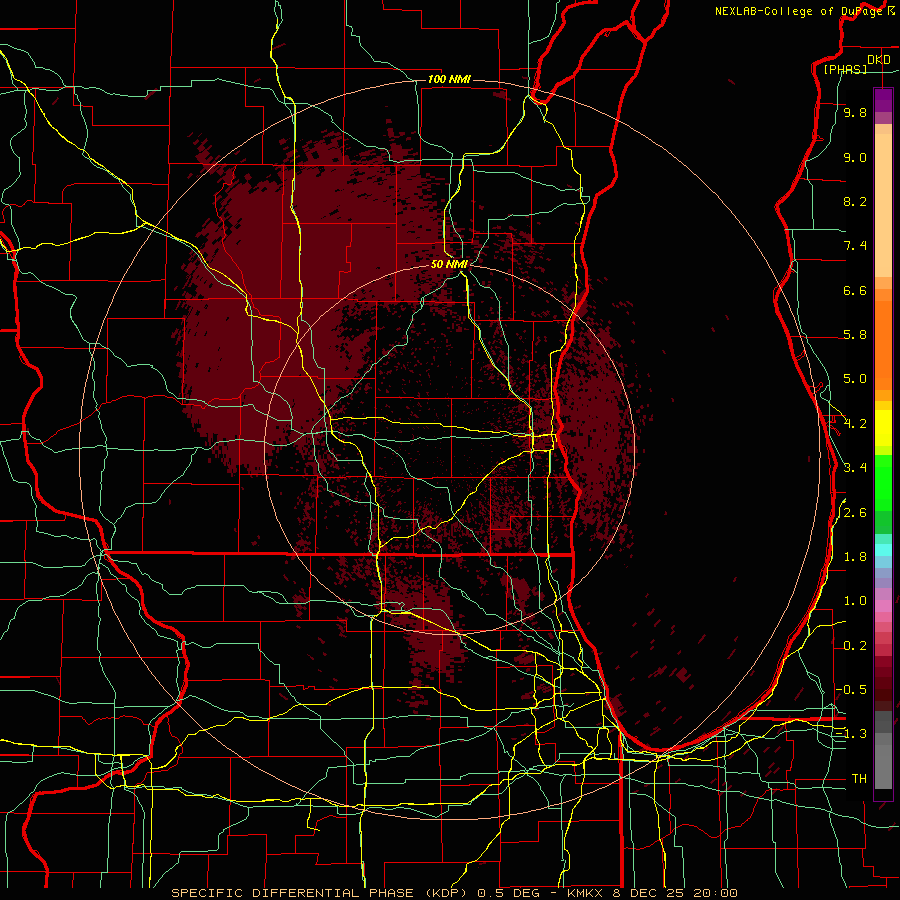Image resolution: width=900 pixels, height=900 pixels.
Task: Pick the purple segment of the color bar
Action: [x=883, y=100]
